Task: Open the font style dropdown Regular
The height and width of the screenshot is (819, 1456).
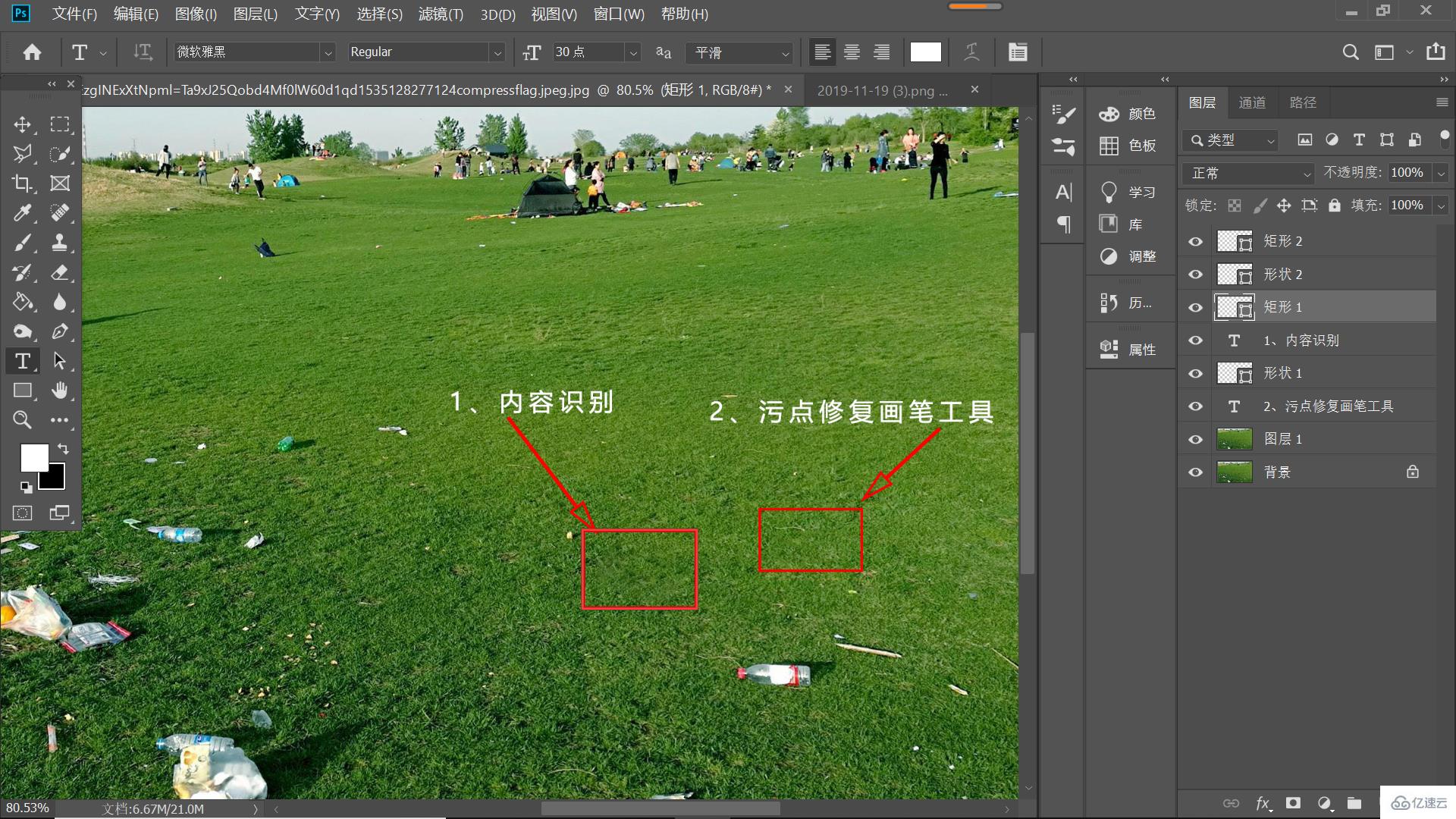Action: pyautogui.click(x=497, y=52)
